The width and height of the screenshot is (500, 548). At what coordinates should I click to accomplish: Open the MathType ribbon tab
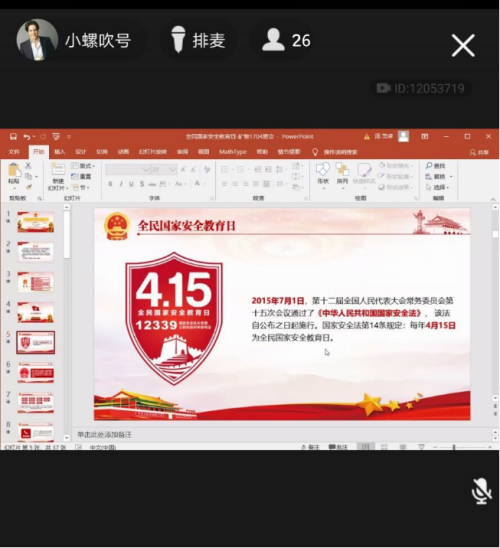point(233,152)
